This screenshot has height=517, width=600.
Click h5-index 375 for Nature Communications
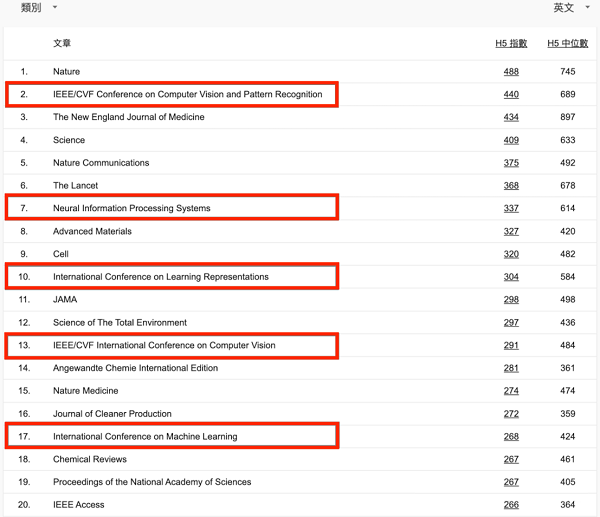pyautogui.click(x=511, y=163)
